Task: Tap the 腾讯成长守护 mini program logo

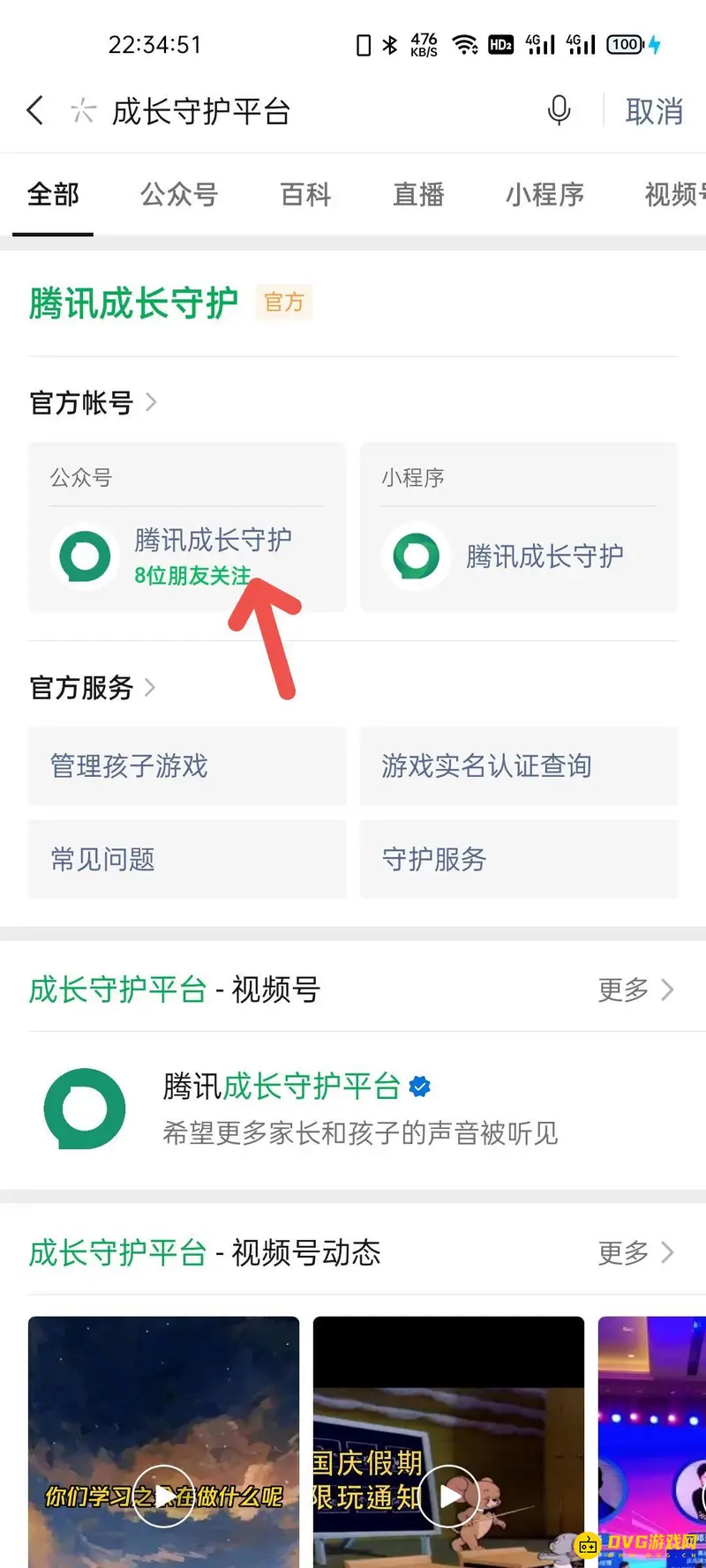Action: (x=416, y=556)
